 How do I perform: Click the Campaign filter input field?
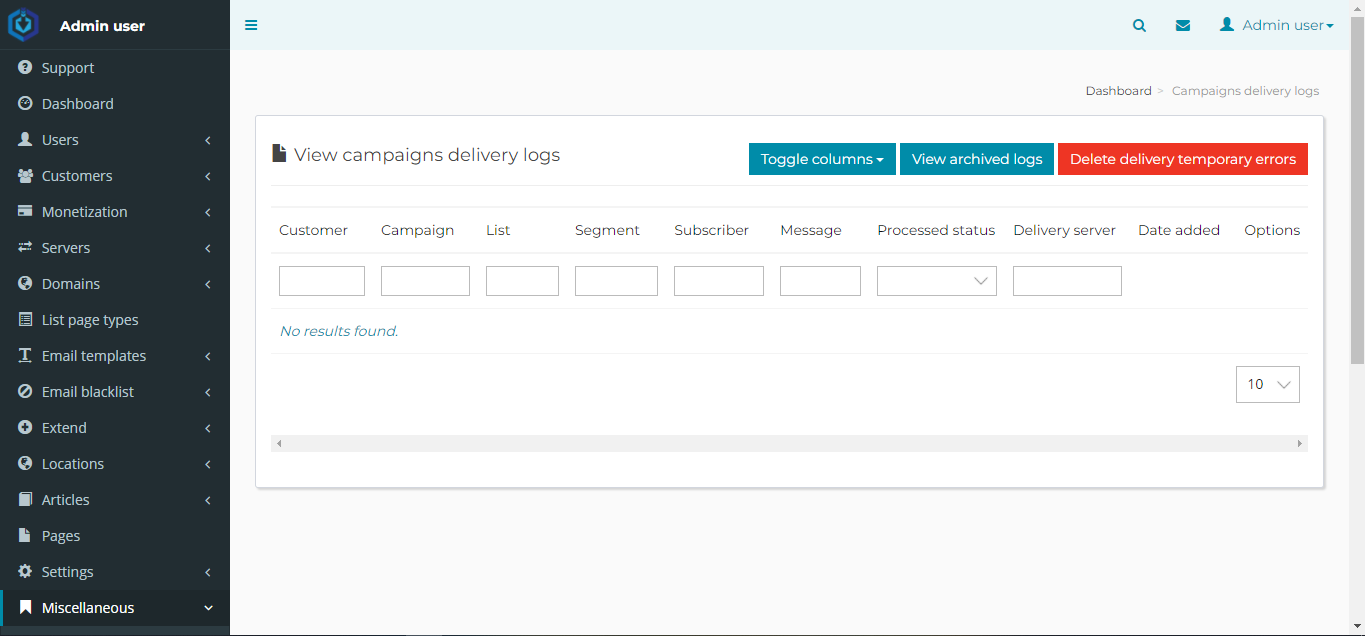tap(425, 280)
